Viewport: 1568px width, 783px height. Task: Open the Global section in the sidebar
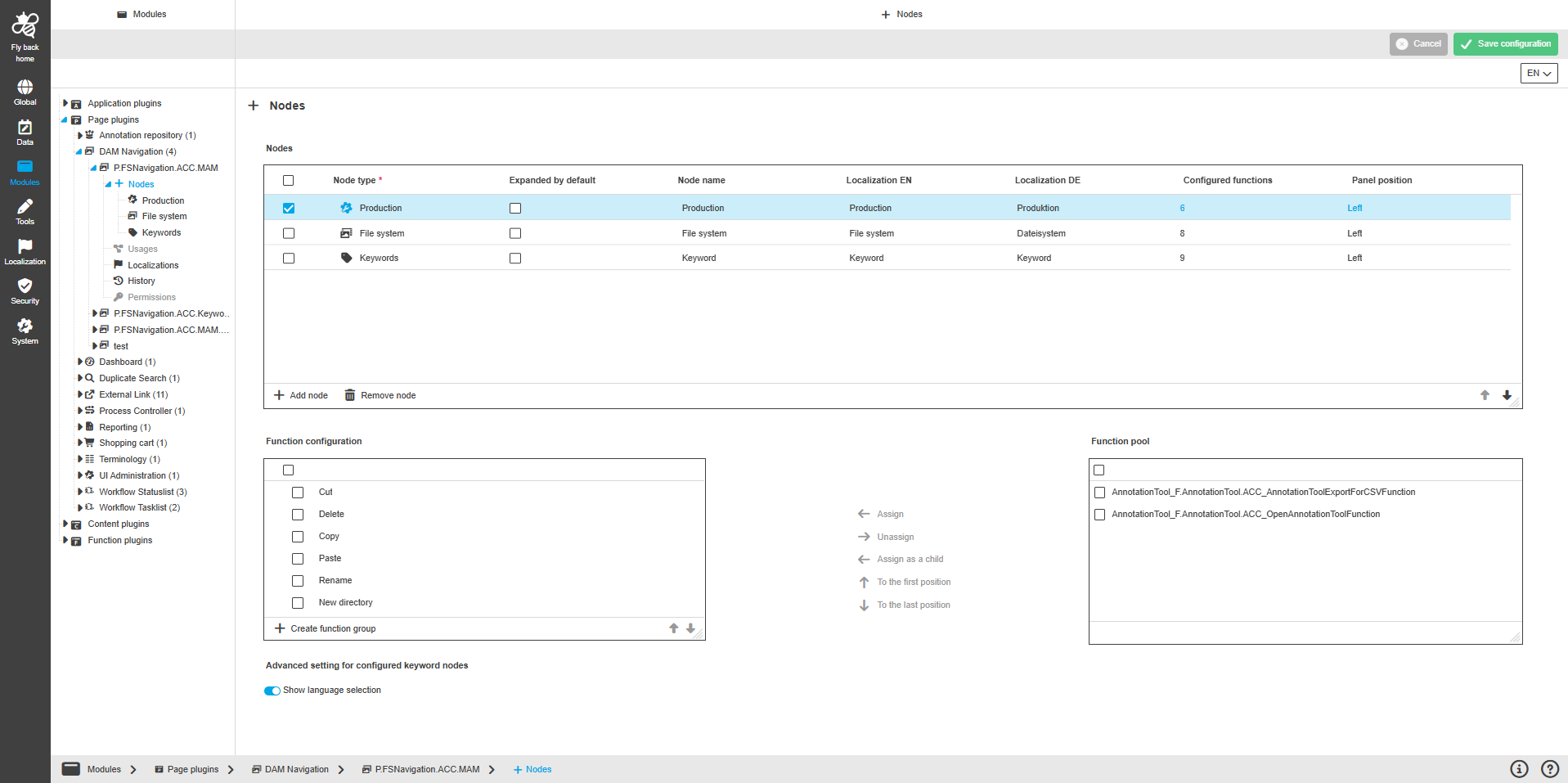tap(25, 90)
